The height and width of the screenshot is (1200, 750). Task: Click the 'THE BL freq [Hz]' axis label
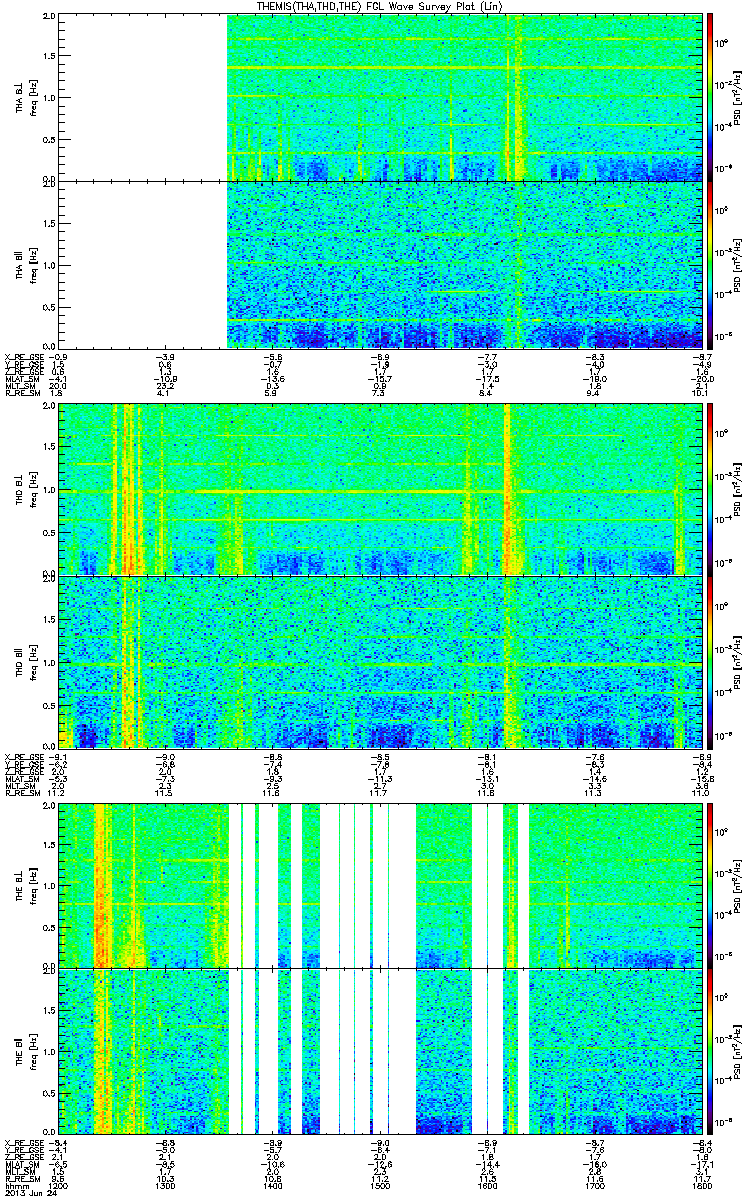(x=25, y=885)
